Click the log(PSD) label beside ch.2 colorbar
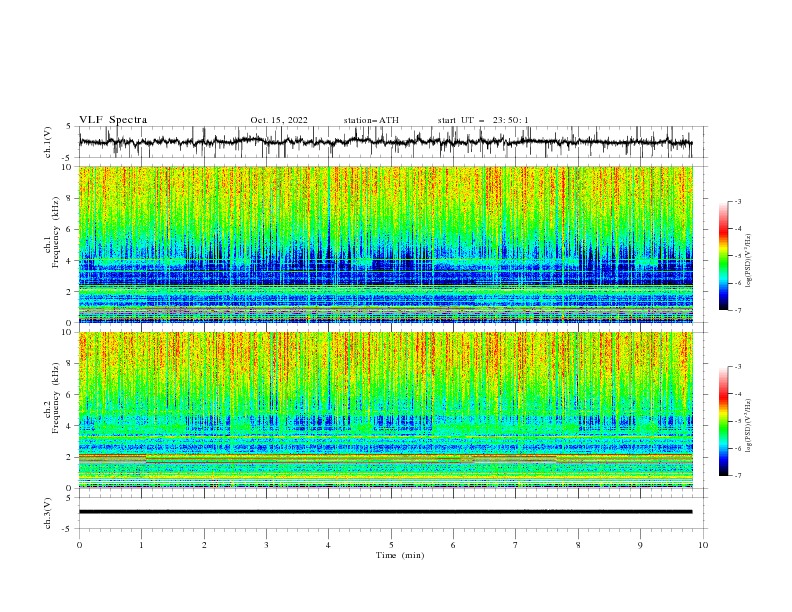Screen dimensions: 792x612 coord(748,425)
